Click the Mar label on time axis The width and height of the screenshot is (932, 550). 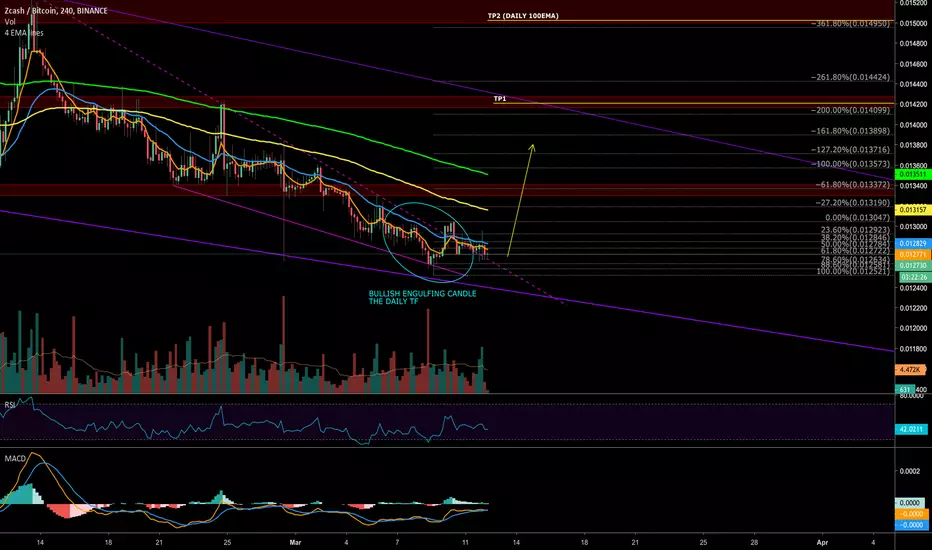[x=295, y=542]
